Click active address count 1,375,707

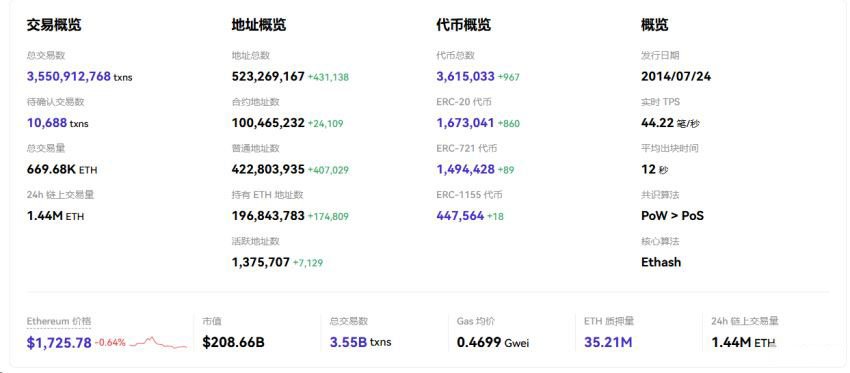pyautogui.click(x=261, y=263)
